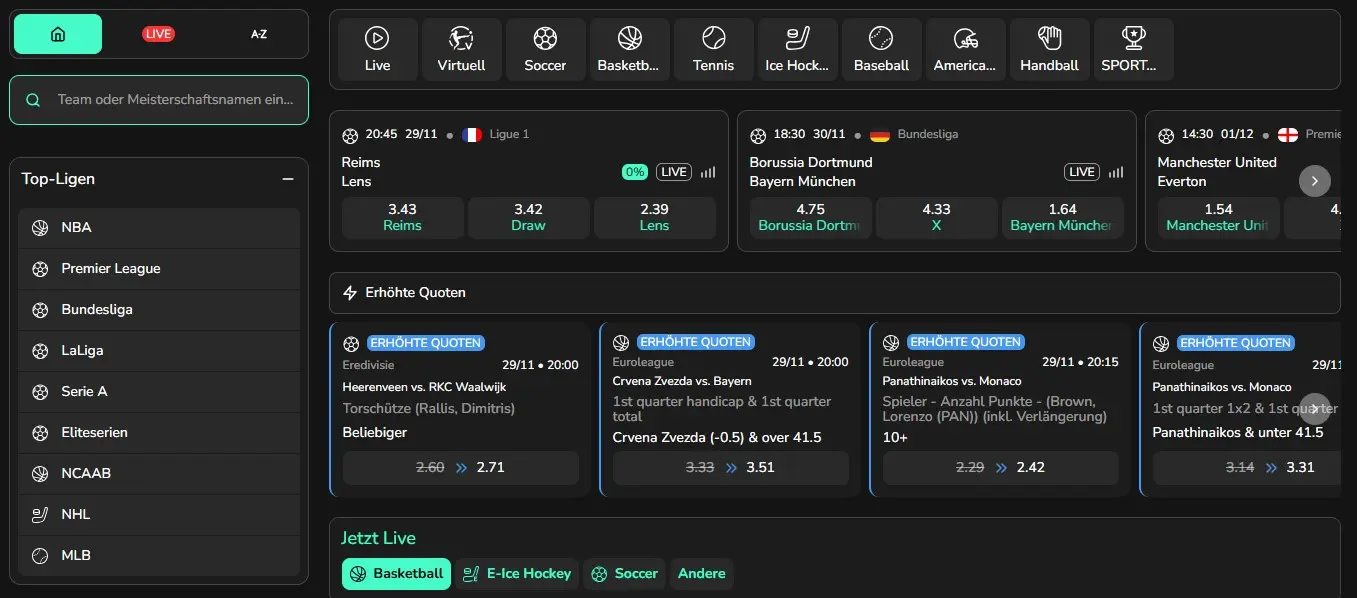Switch to the Andere live tab
This screenshot has width=1357, height=598.
(702, 574)
